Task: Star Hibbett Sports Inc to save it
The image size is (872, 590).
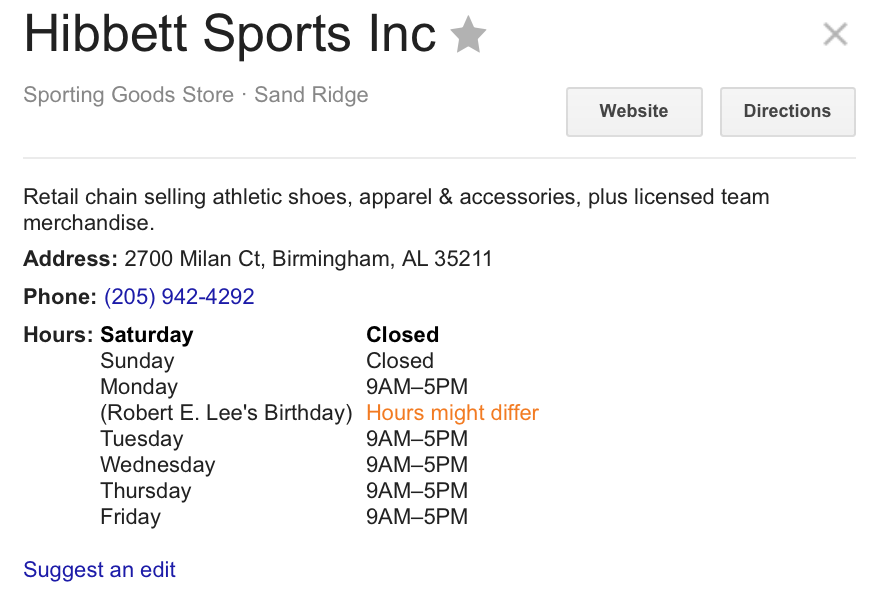Action: tap(468, 34)
